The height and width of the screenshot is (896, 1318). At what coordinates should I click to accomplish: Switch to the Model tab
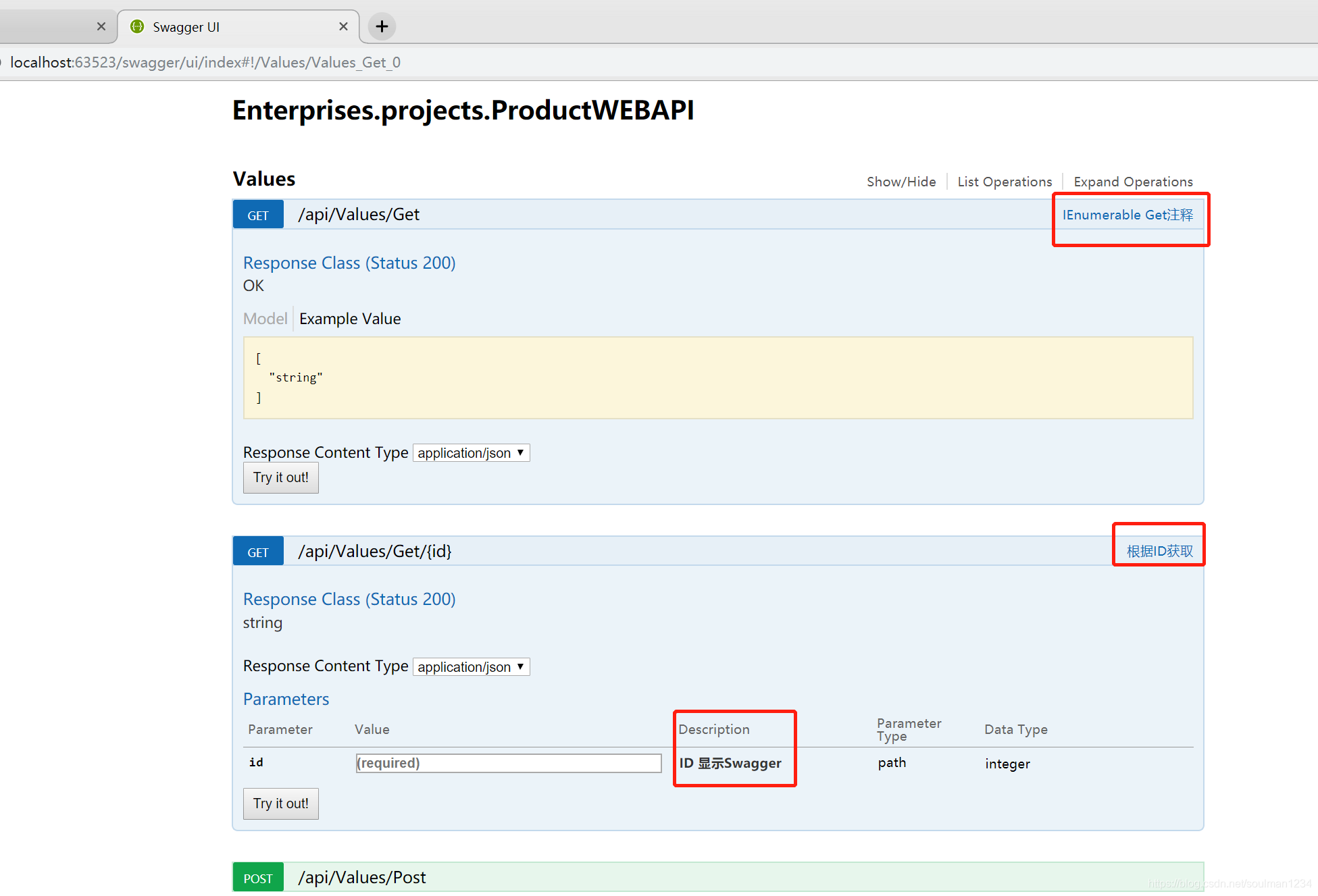[x=265, y=319]
